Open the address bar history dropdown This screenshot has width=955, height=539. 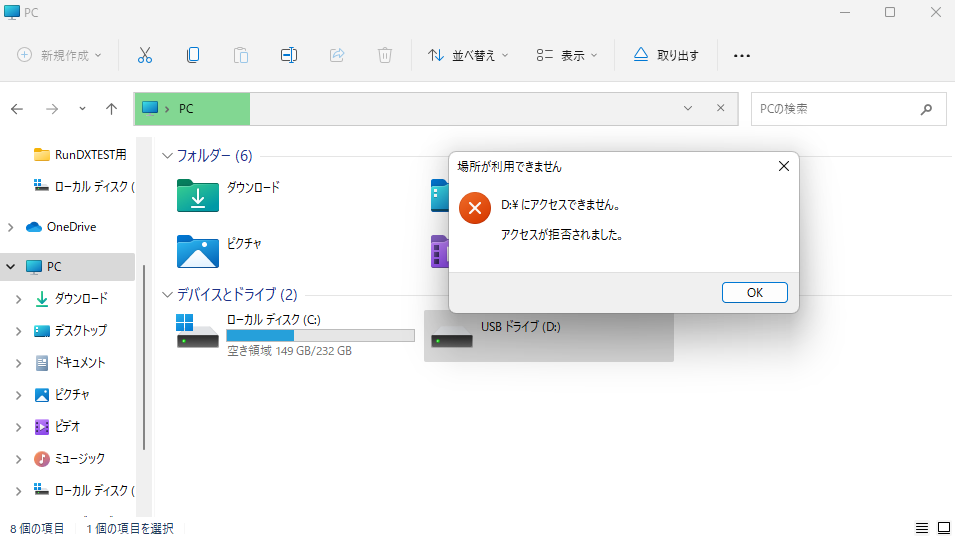click(x=688, y=108)
